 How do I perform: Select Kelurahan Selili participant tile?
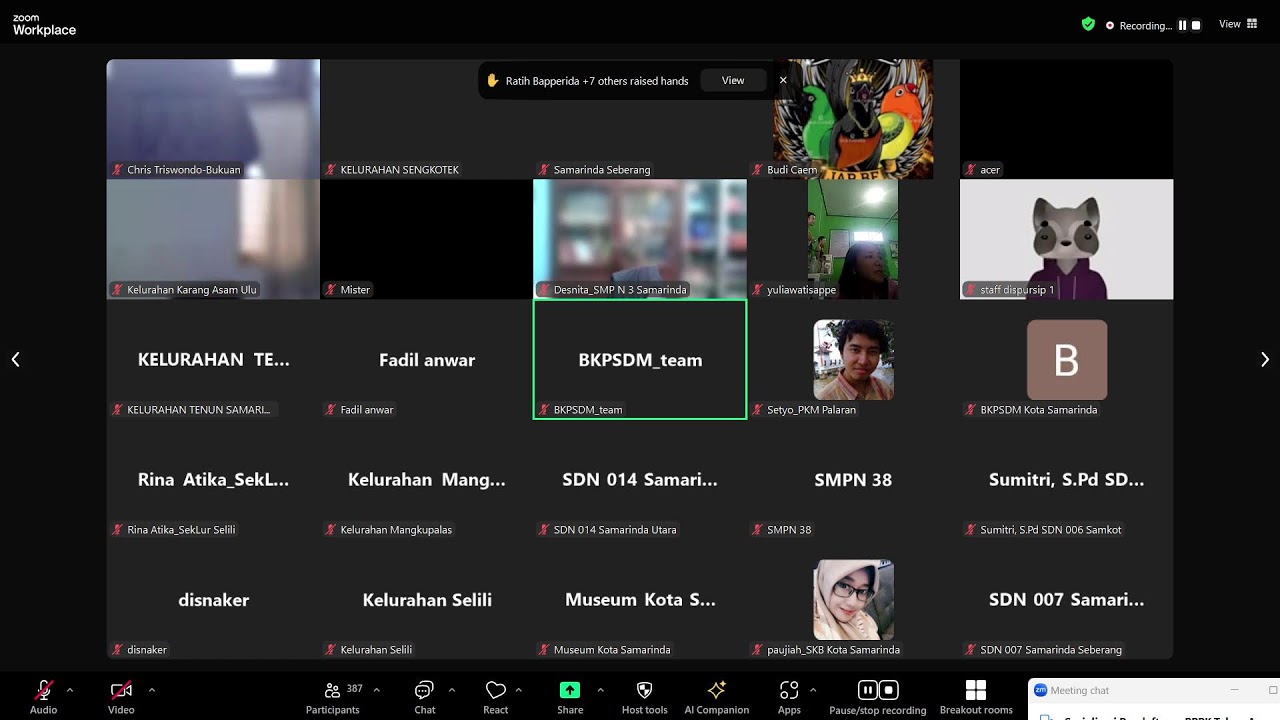coord(426,599)
